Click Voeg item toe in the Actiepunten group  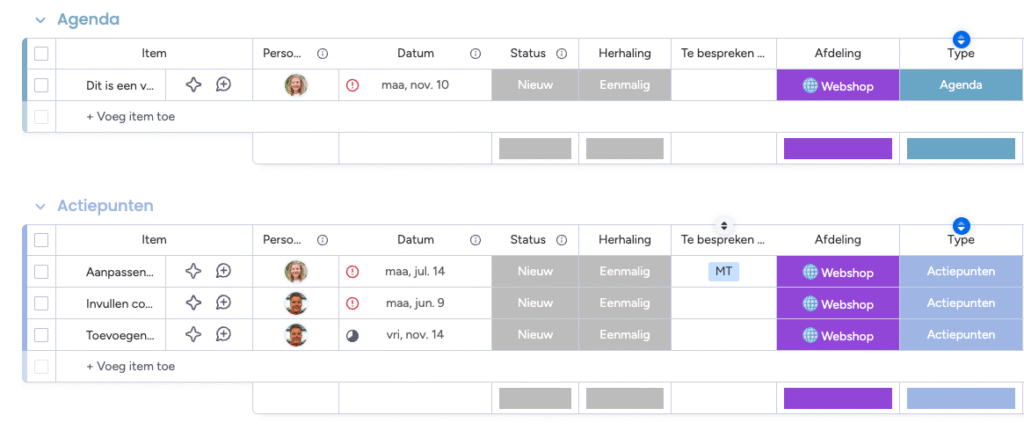tap(130, 367)
